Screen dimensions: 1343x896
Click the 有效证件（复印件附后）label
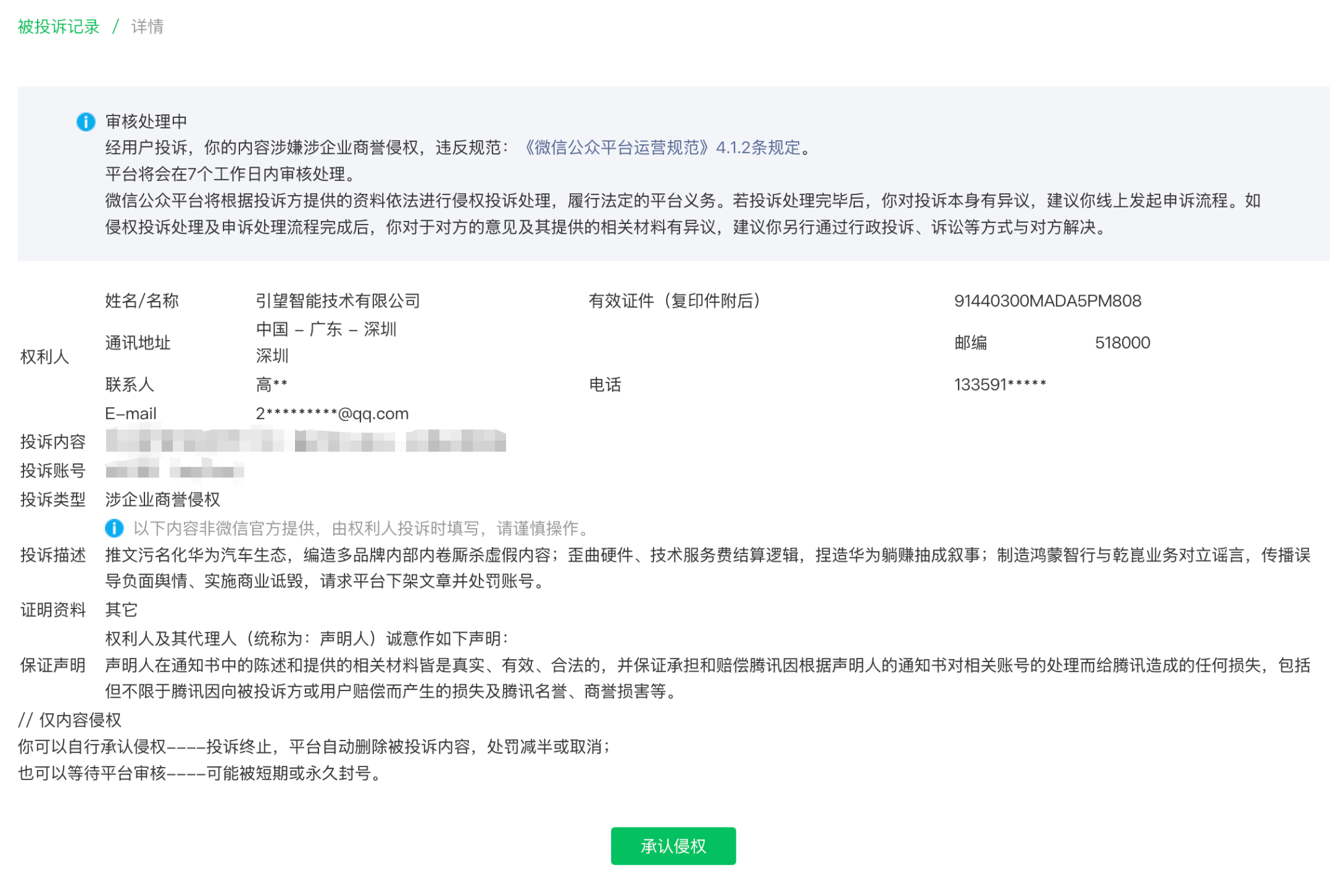(675, 301)
